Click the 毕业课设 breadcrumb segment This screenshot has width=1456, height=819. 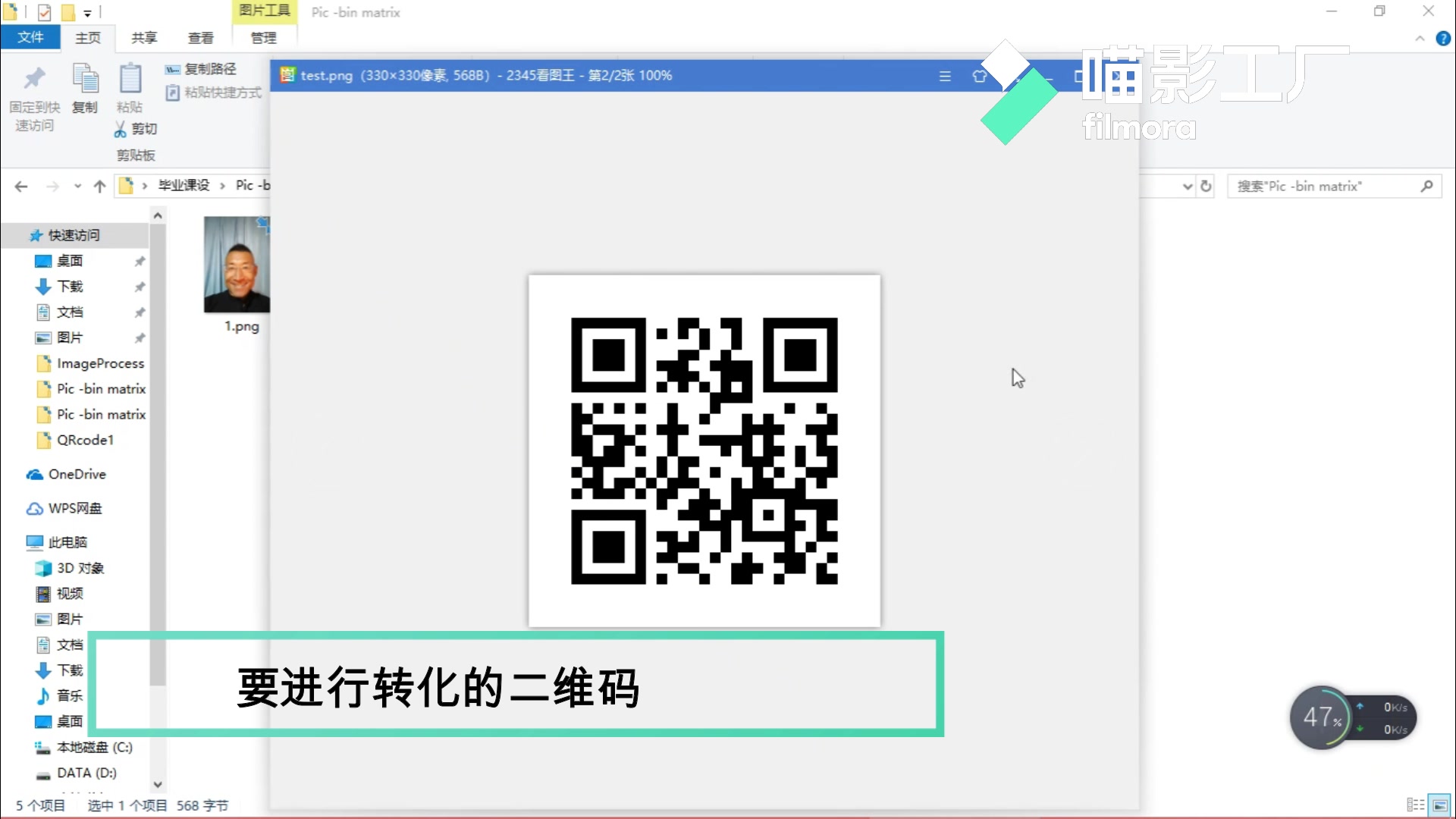click(184, 185)
